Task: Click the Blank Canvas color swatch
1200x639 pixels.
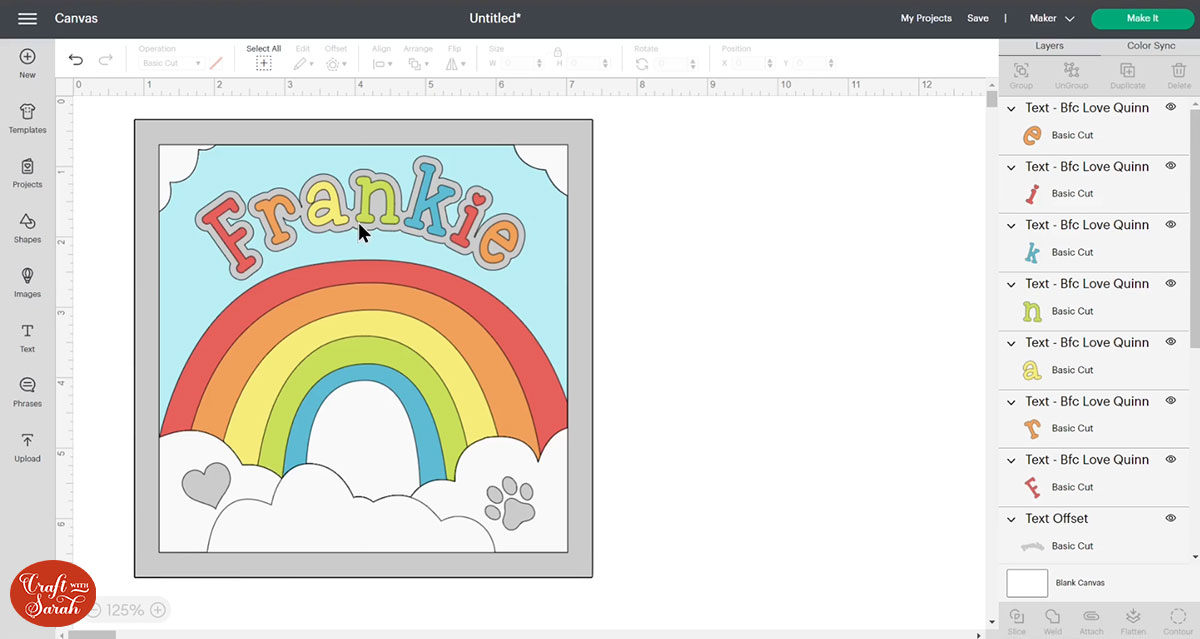Action: 1027,583
